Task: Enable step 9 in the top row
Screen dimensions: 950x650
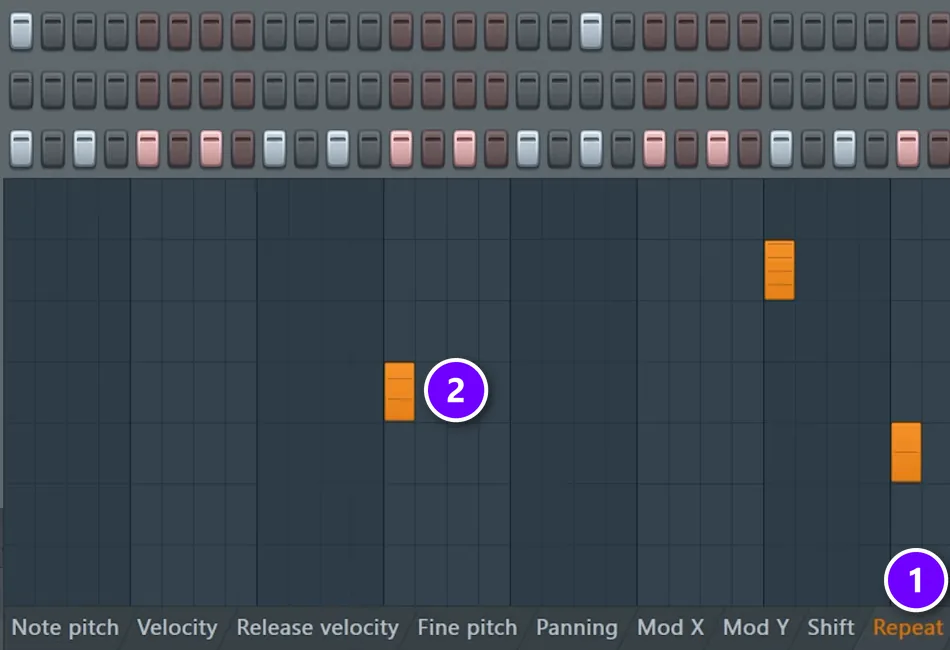Action: point(274,32)
